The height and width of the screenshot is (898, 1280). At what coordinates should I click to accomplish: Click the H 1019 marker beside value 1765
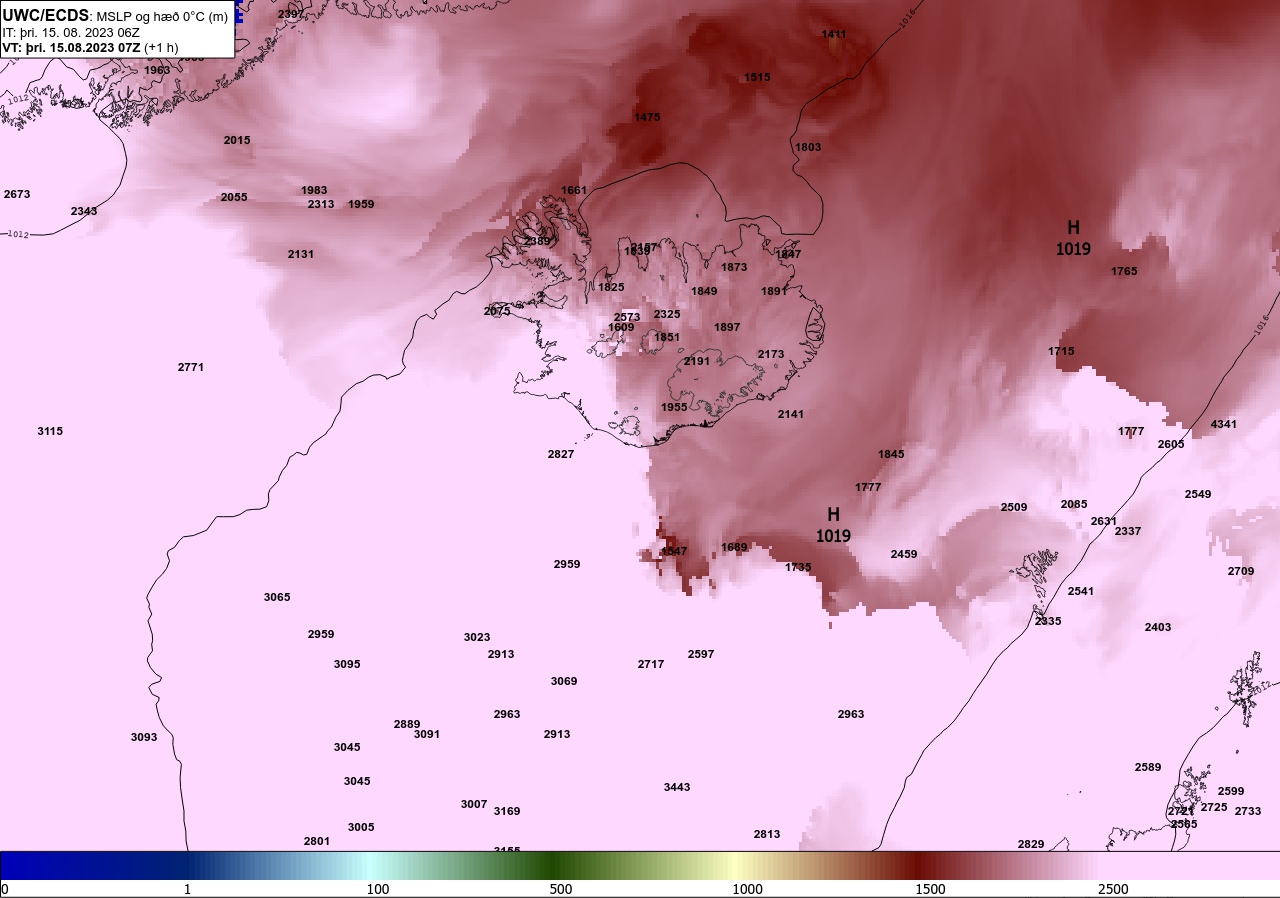pos(1073,238)
